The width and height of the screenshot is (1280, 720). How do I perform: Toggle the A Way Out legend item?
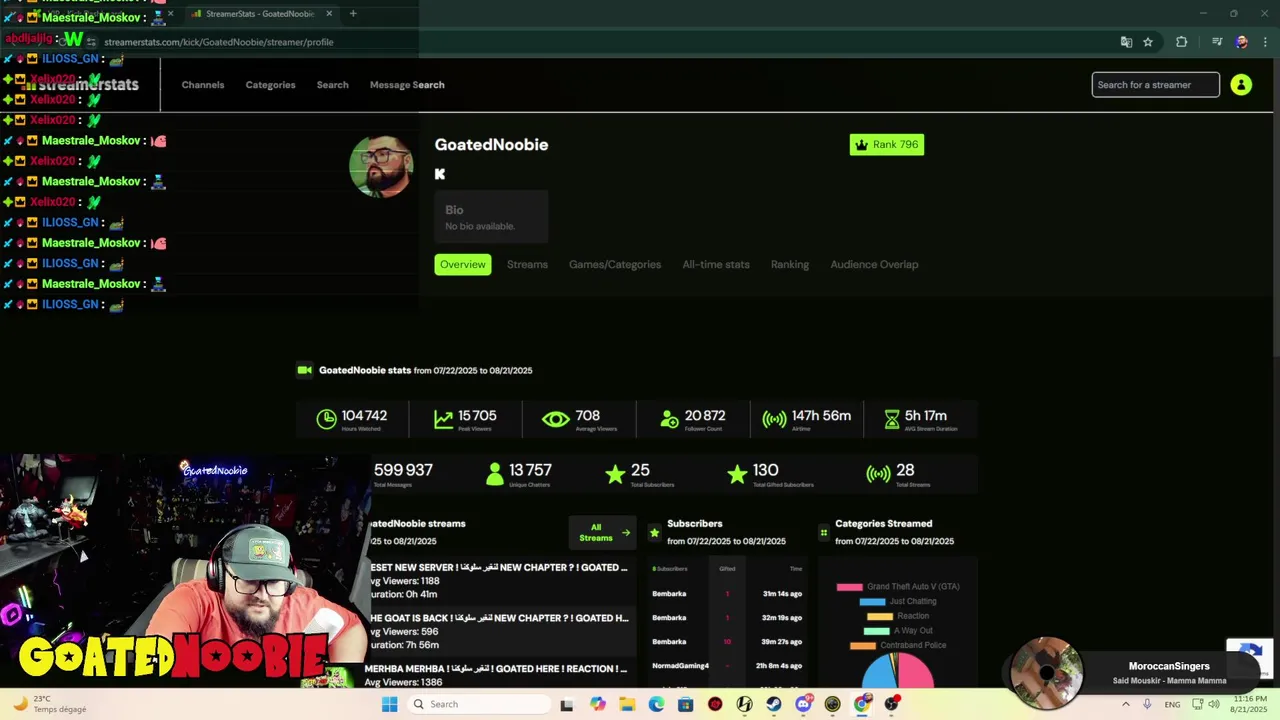point(897,631)
